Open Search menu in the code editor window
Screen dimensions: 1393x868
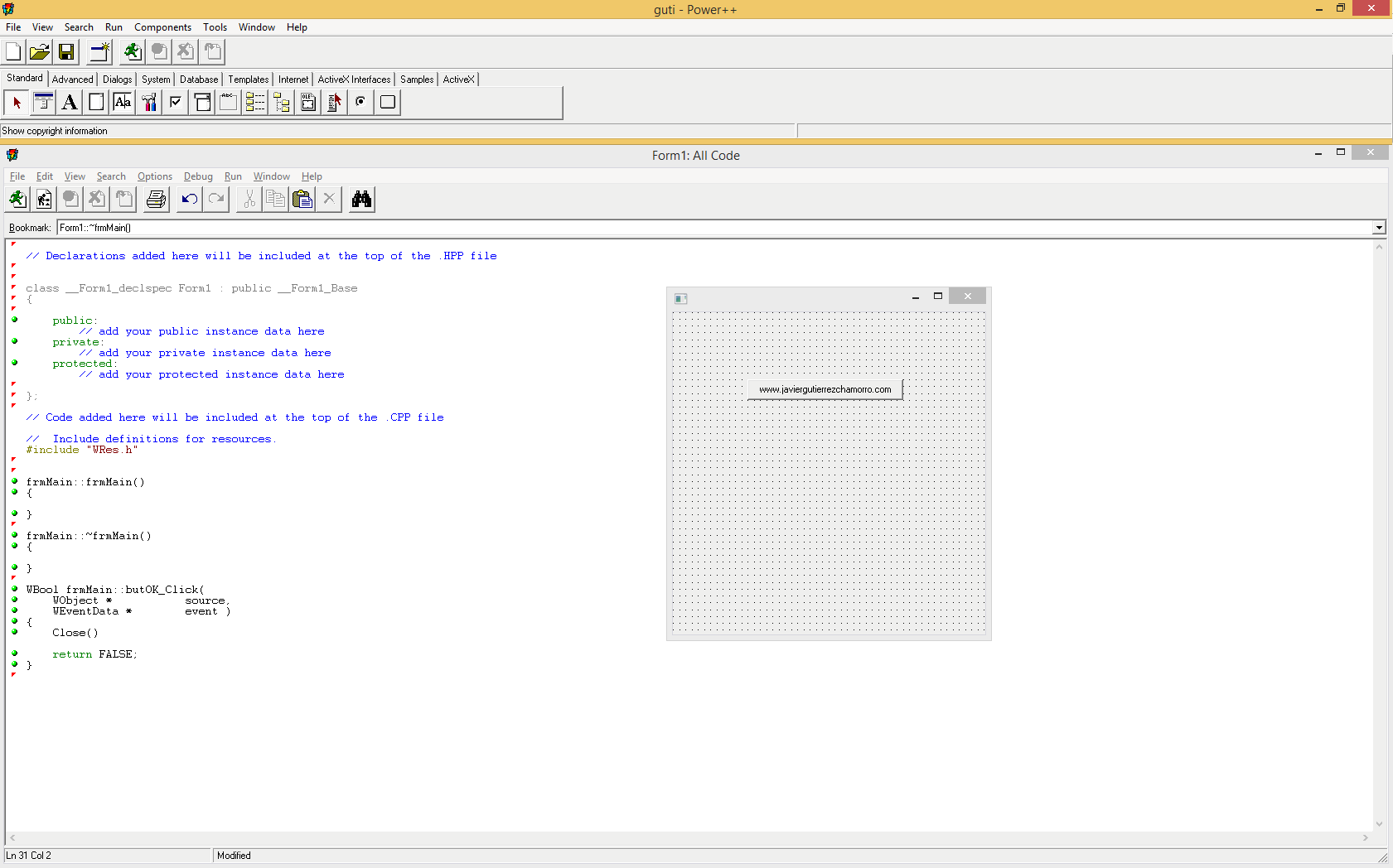(x=111, y=176)
